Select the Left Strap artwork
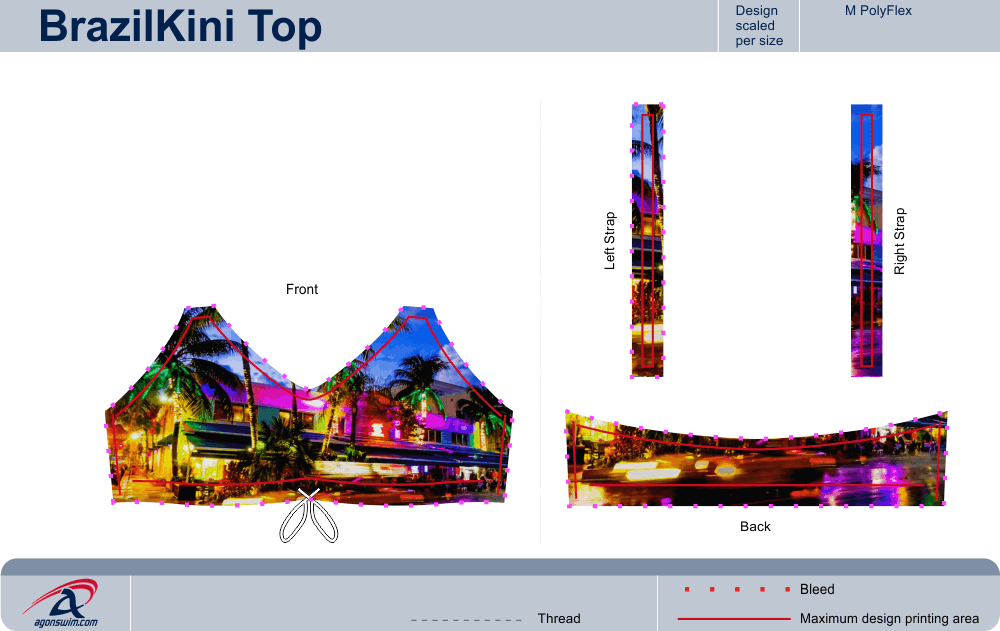This screenshot has width=1000, height=631. (647, 241)
